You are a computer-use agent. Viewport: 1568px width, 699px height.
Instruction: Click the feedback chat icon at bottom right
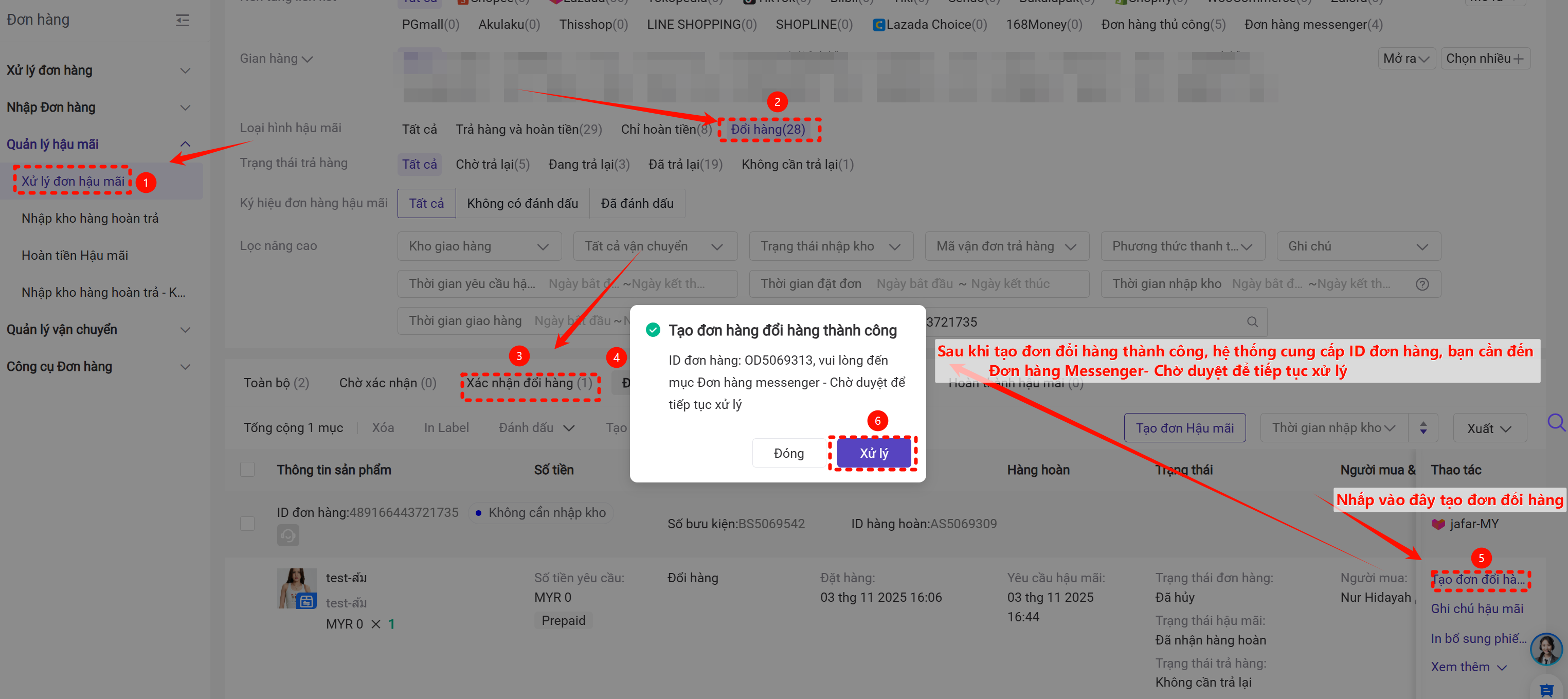click(1546, 689)
